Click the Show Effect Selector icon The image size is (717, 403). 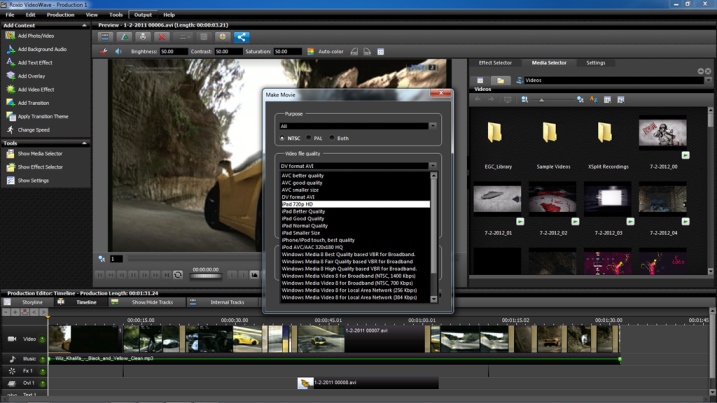tap(10, 167)
